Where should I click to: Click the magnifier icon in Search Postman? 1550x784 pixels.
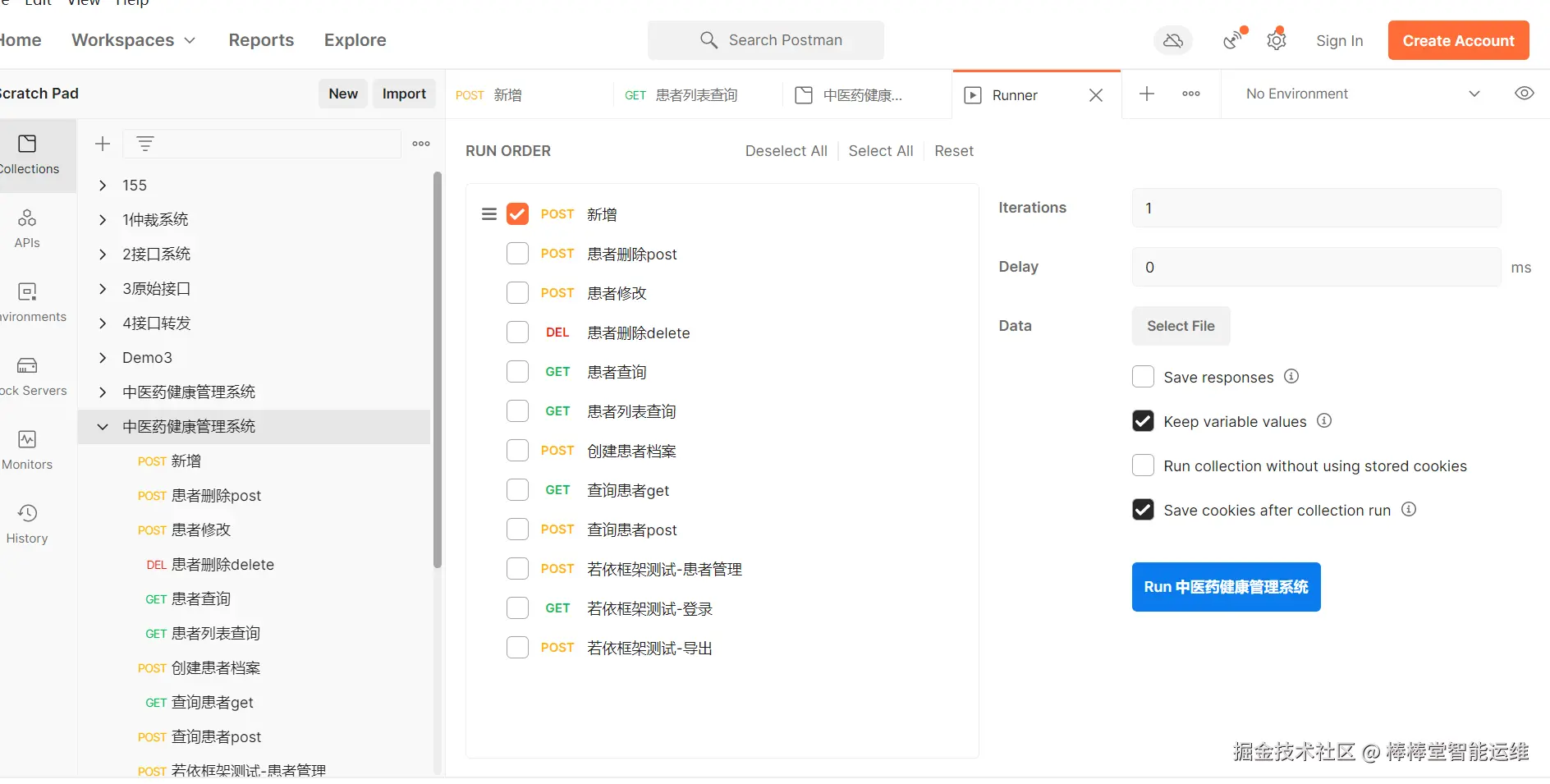coord(709,40)
